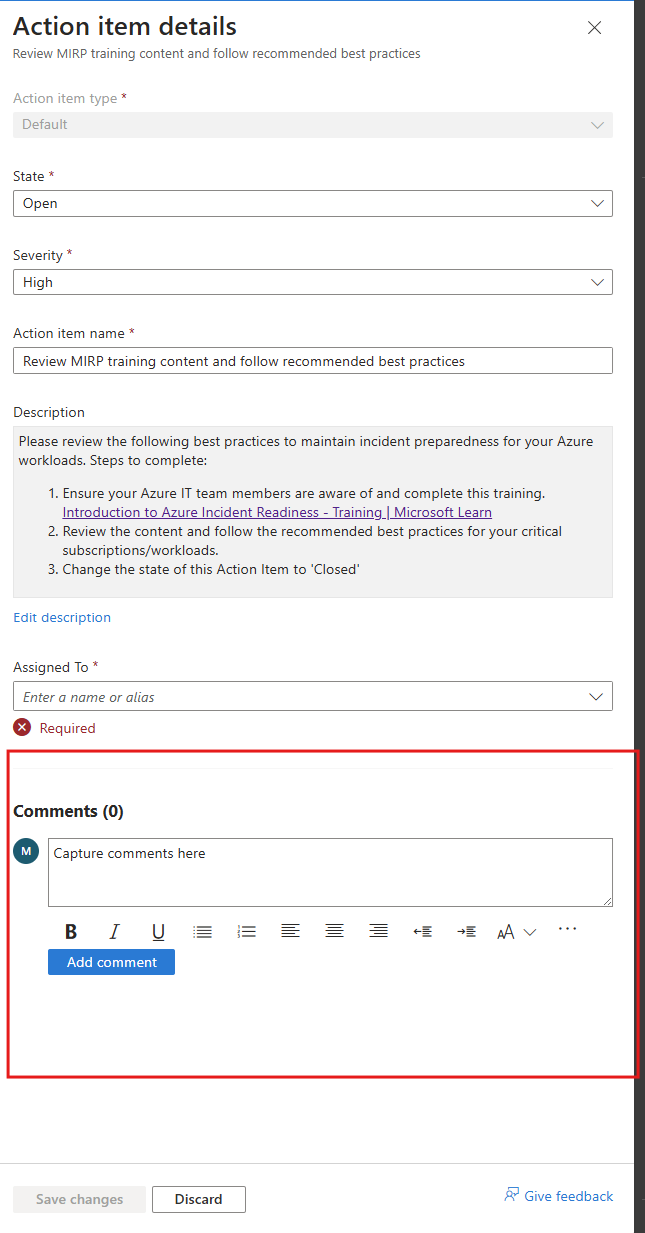Open the Edit description link
The height and width of the screenshot is (1233, 645).
click(62, 617)
